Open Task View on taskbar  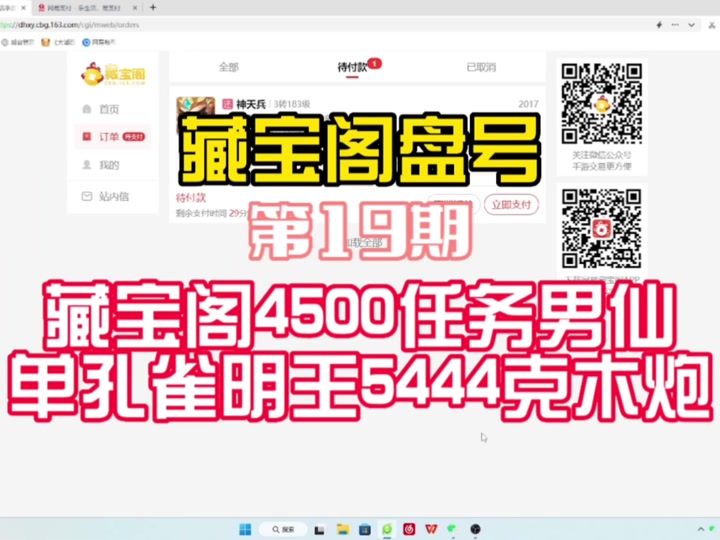pos(320,529)
